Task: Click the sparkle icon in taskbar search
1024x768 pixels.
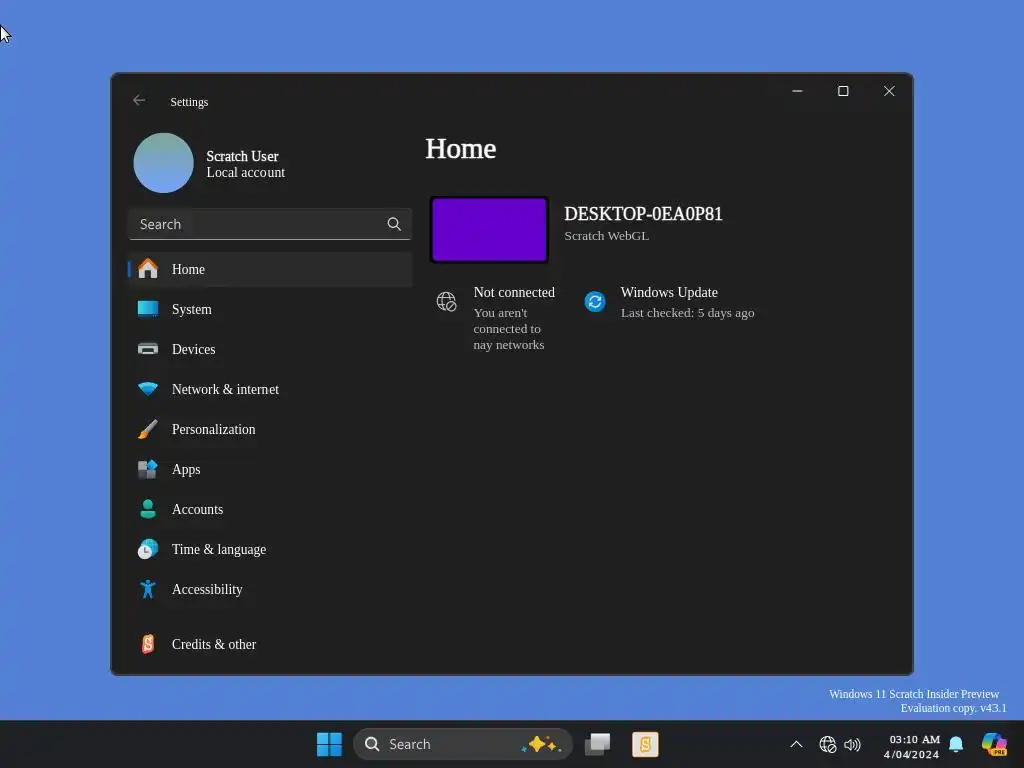Action: (541, 744)
